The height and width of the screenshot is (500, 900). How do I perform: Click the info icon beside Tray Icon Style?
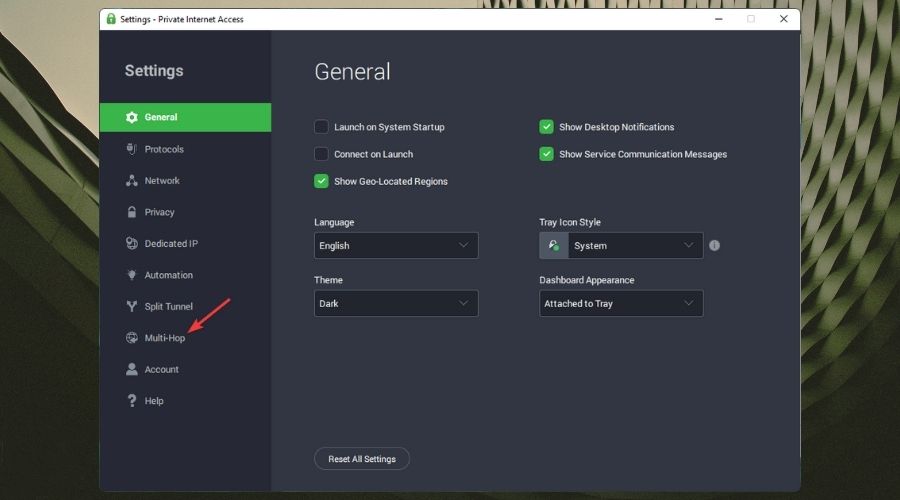pos(715,245)
